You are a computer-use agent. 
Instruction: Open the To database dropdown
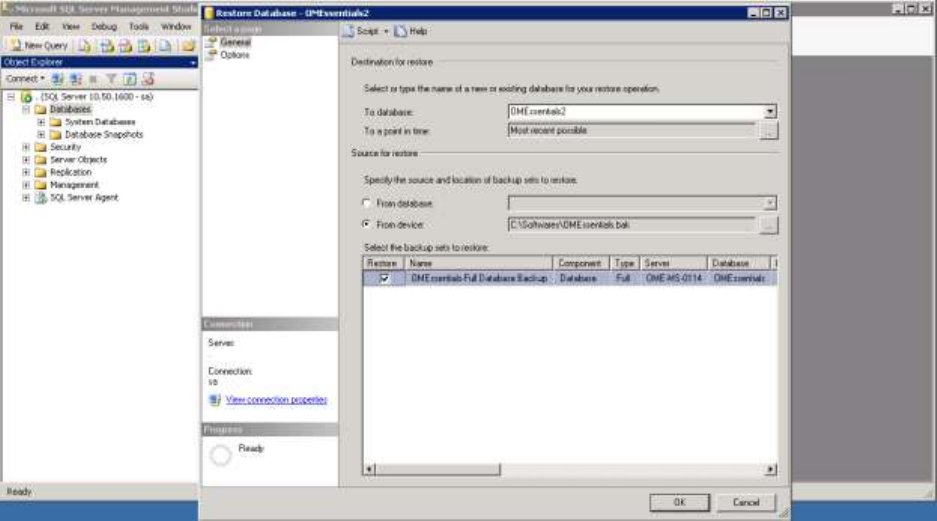pos(770,111)
